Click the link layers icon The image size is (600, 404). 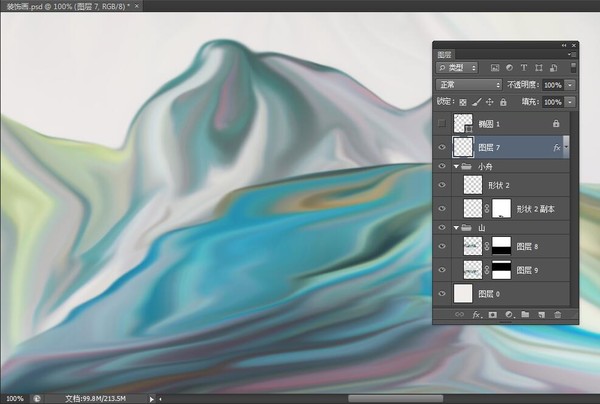tap(460, 314)
